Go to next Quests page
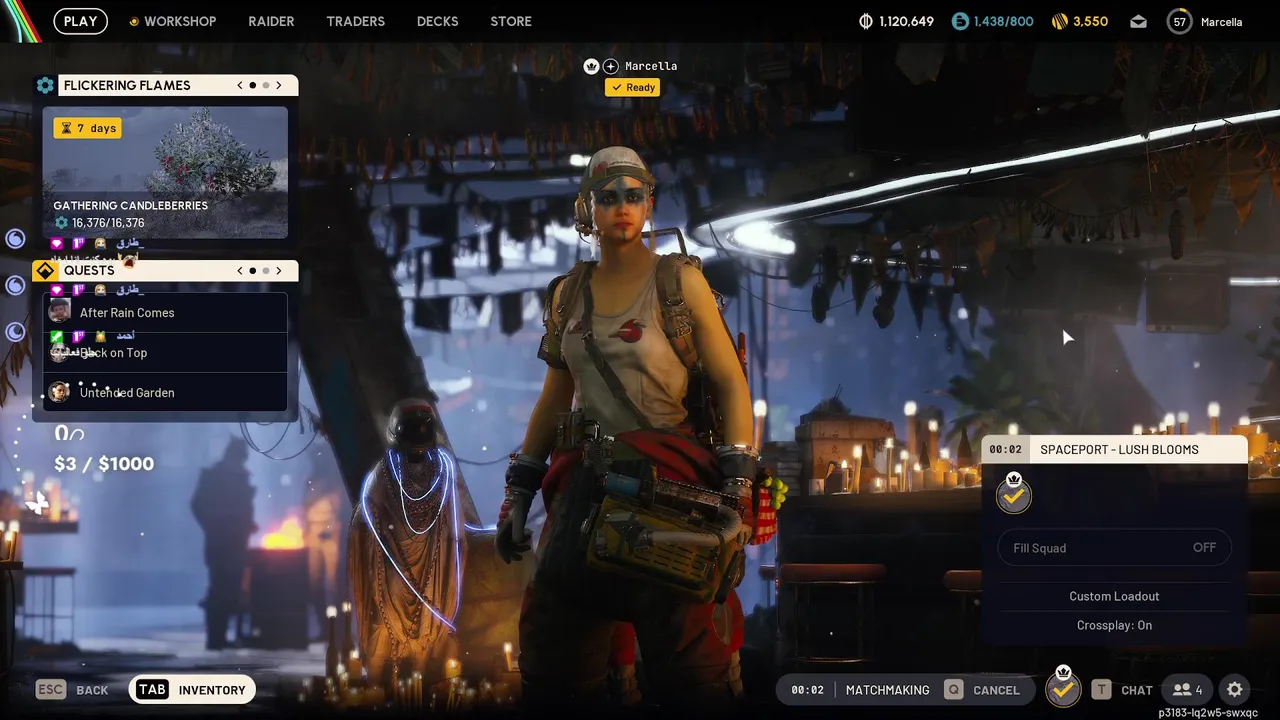 pos(279,270)
